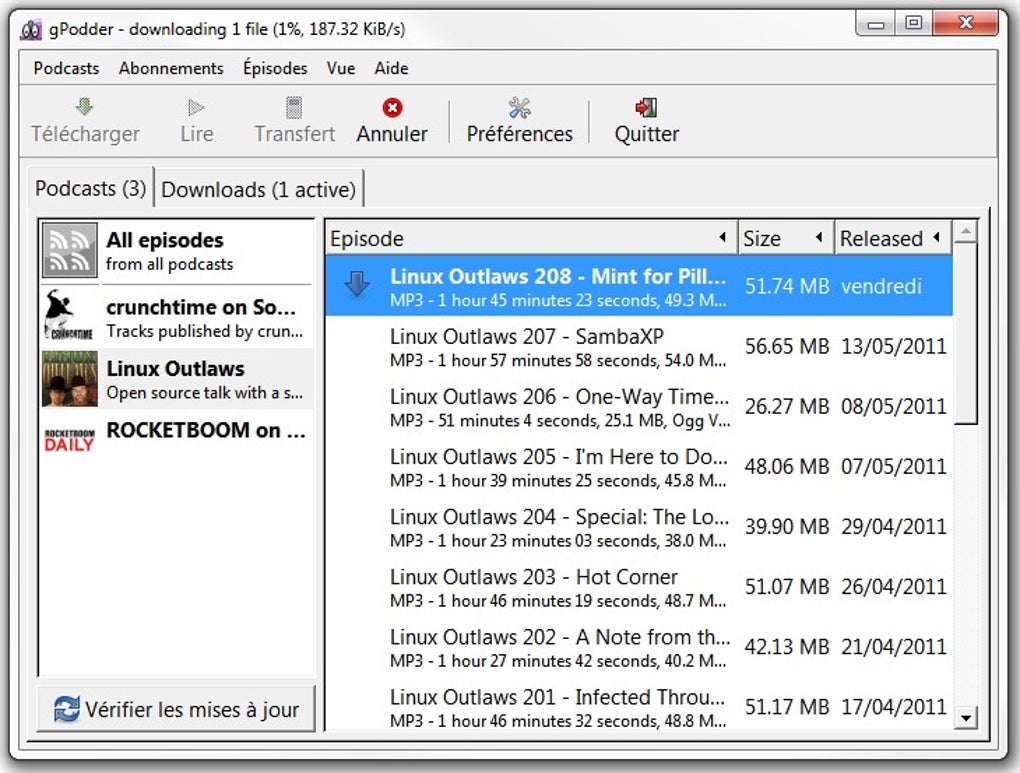1020x773 pixels.
Task: Click the 26/04/2011 release date
Action: point(894,587)
